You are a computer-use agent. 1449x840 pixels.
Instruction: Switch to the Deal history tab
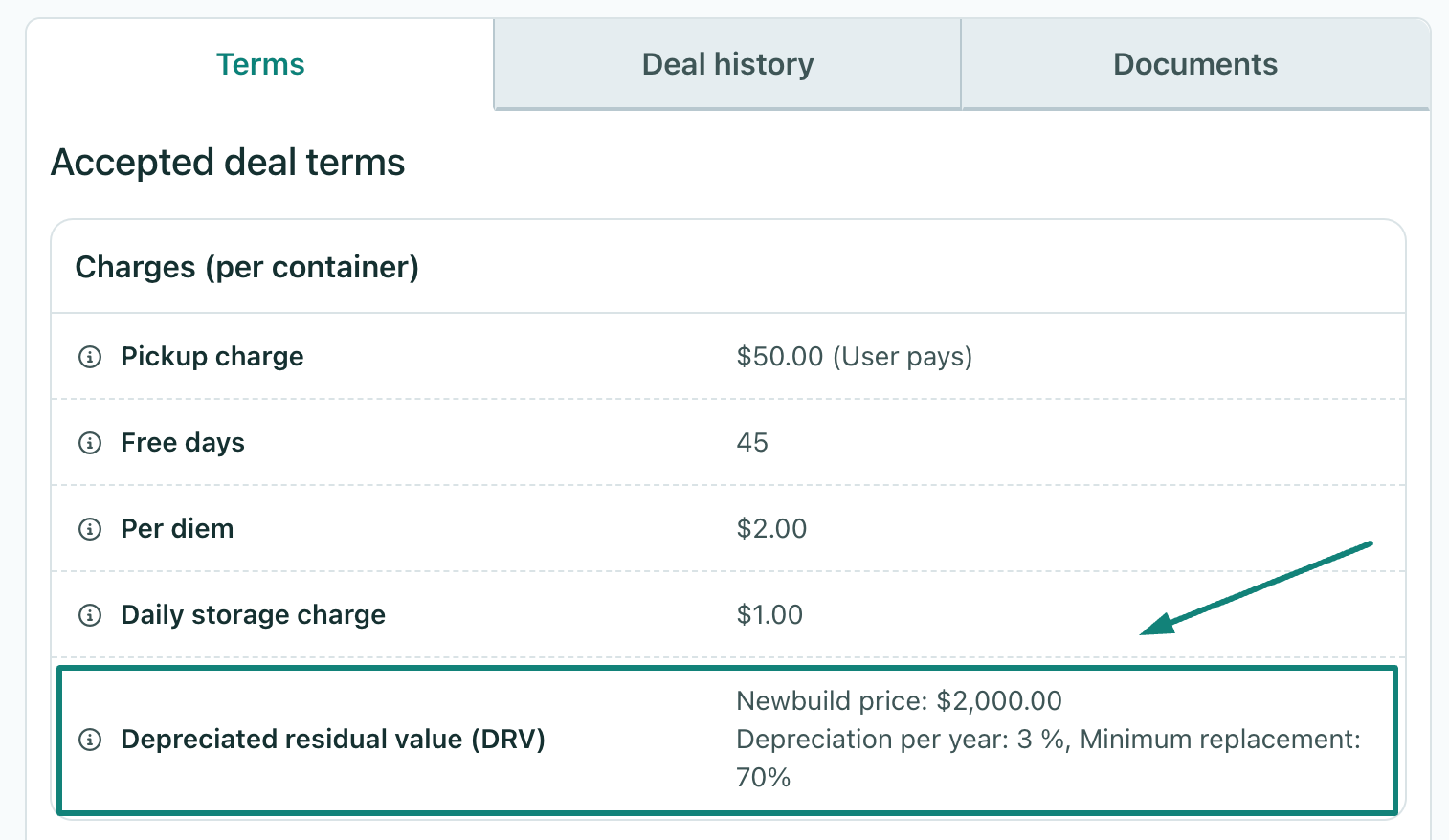coord(726,63)
